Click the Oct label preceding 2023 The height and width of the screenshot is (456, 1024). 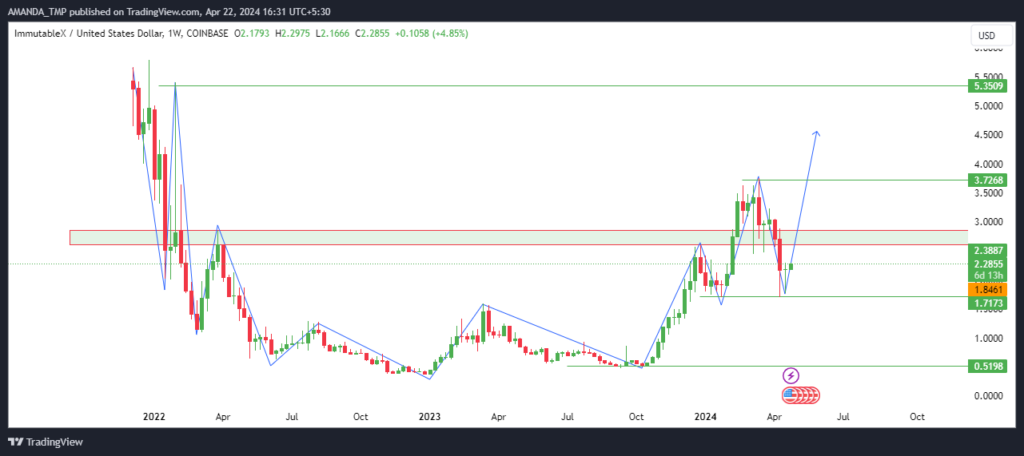360,416
